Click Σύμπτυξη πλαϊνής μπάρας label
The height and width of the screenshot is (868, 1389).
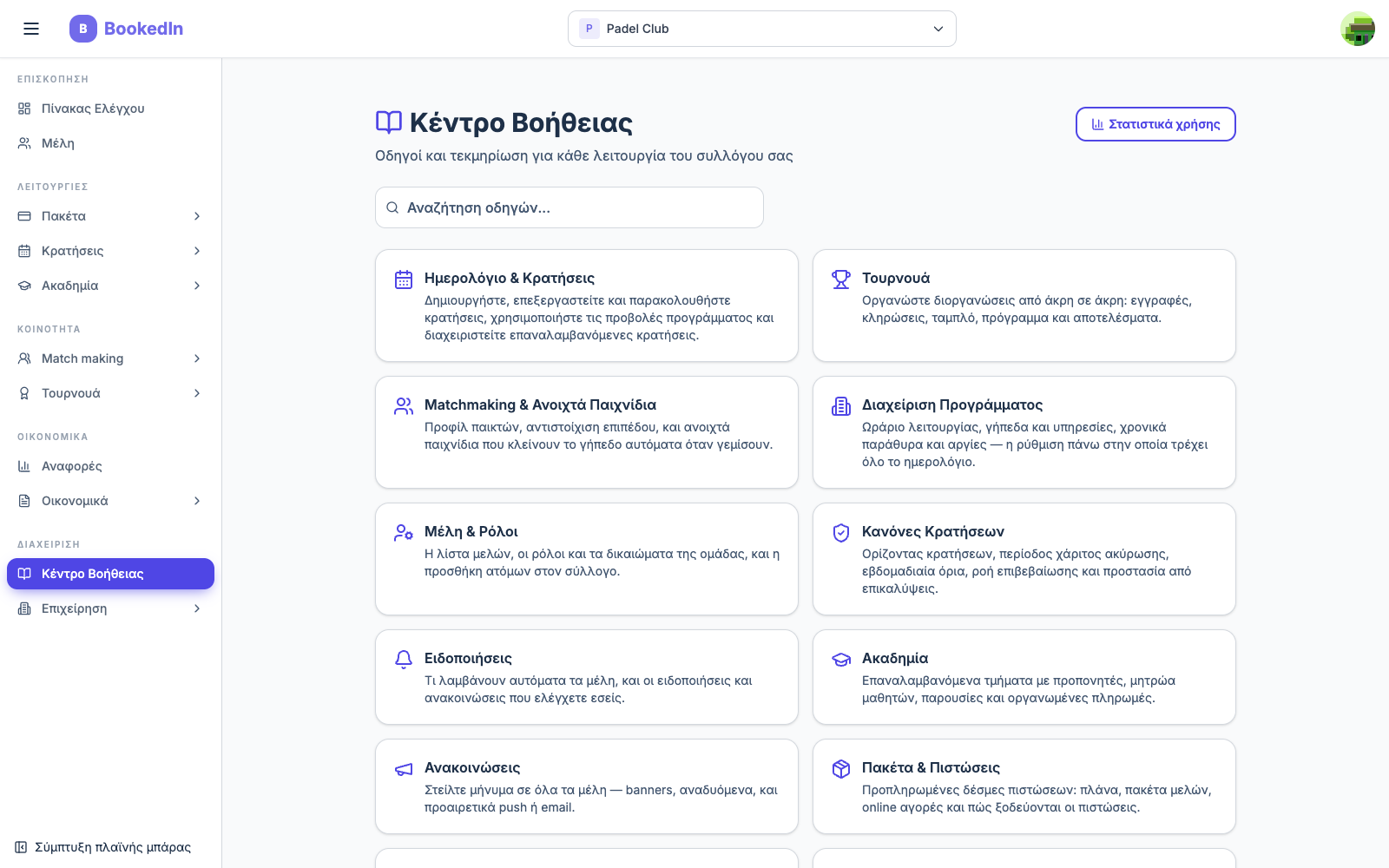coord(113,847)
